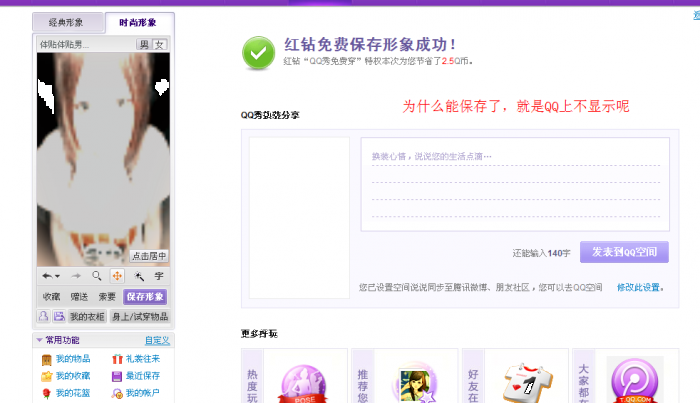Viewport: 700px width, 403px height.
Task: Click the pink POSE badge icon
Action: point(303,384)
